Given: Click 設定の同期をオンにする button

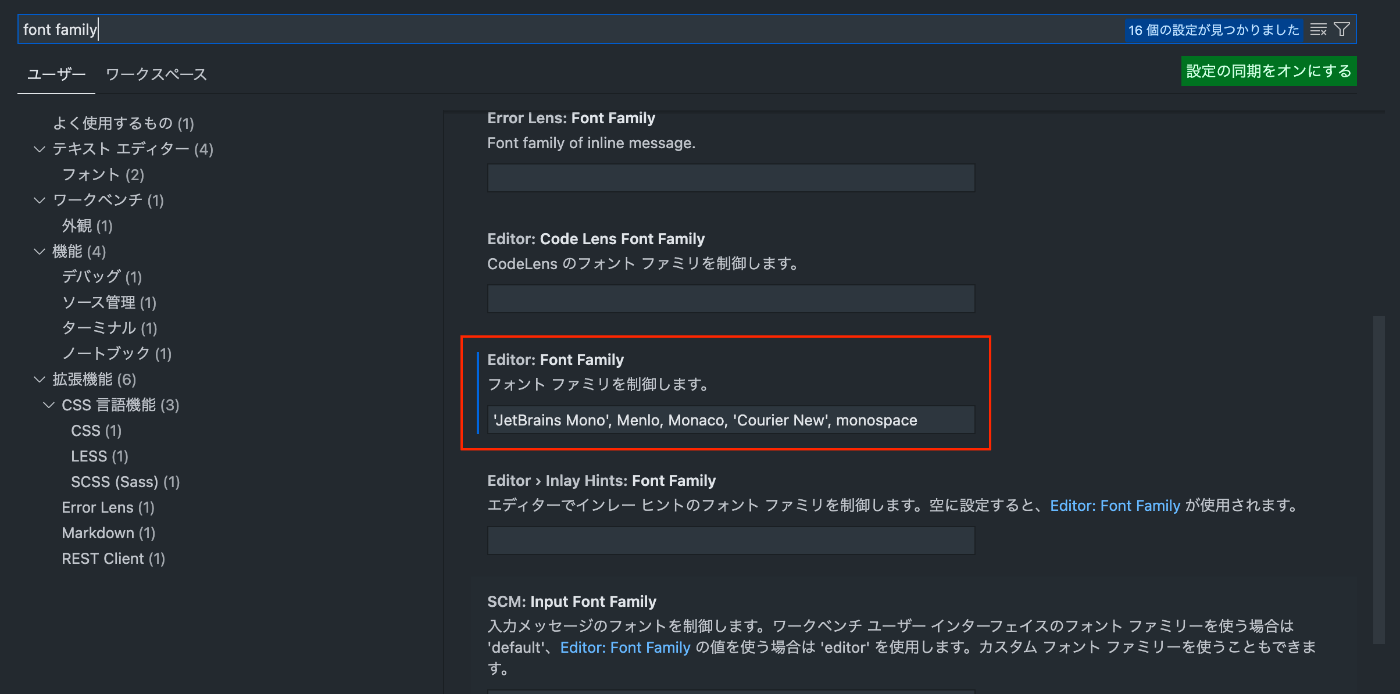Looking at the screenshot, I should (1269, 71).
